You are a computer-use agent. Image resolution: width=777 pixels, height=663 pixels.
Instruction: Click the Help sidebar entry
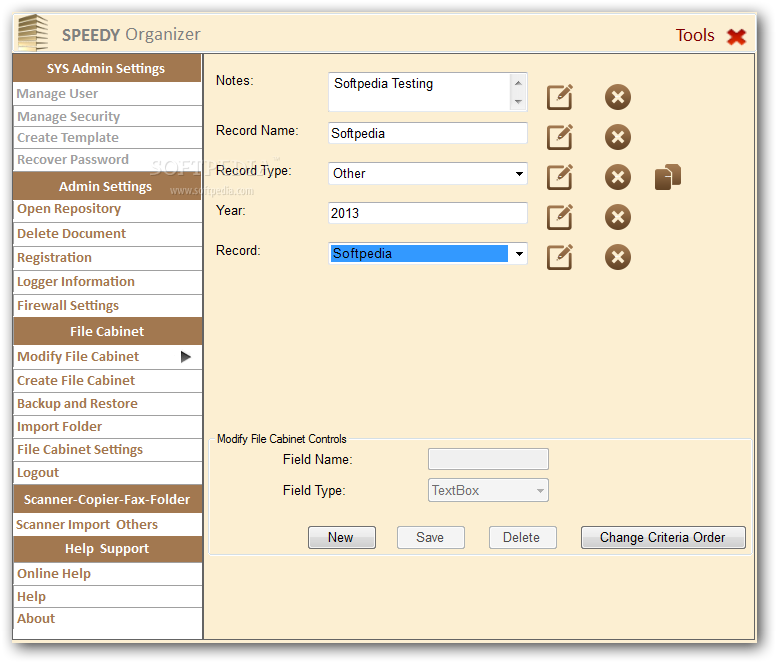coord(108,597)
